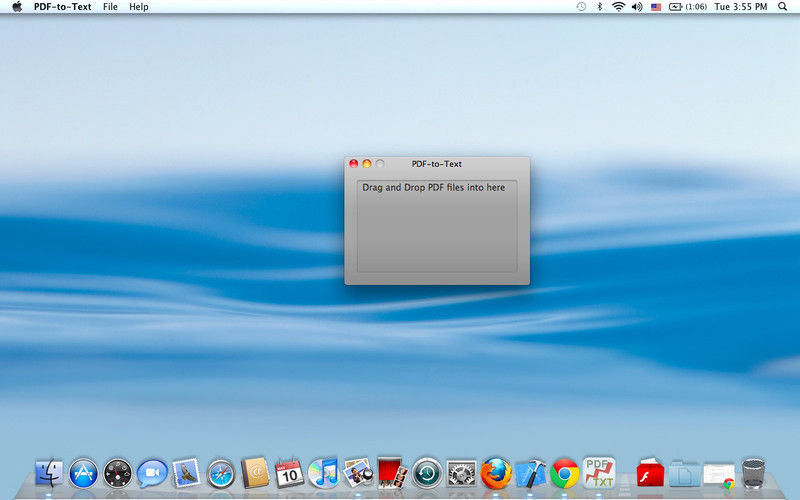Open System Preferences gear icon
The image size is (800, 500).
(461, 473)
